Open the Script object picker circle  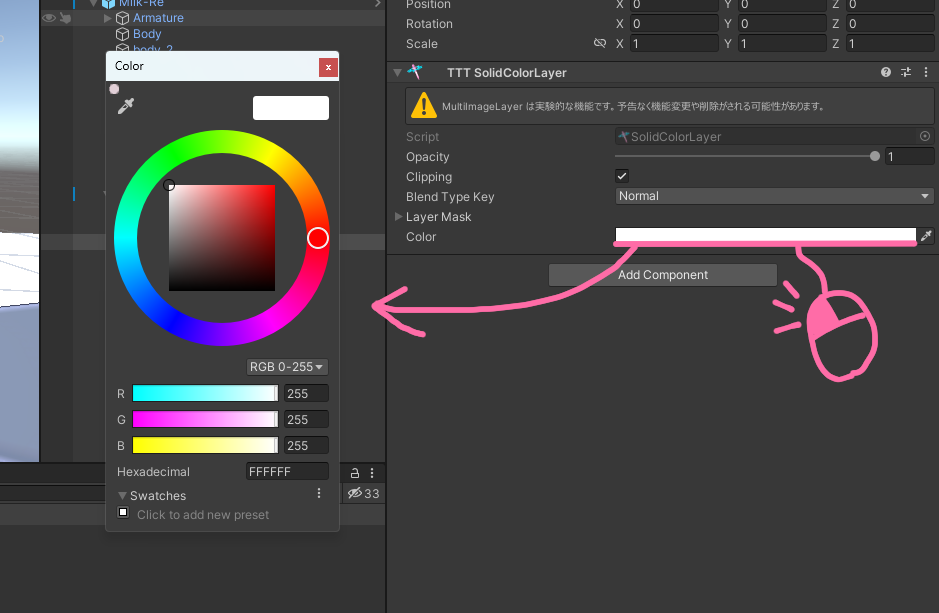pos(925,136)
